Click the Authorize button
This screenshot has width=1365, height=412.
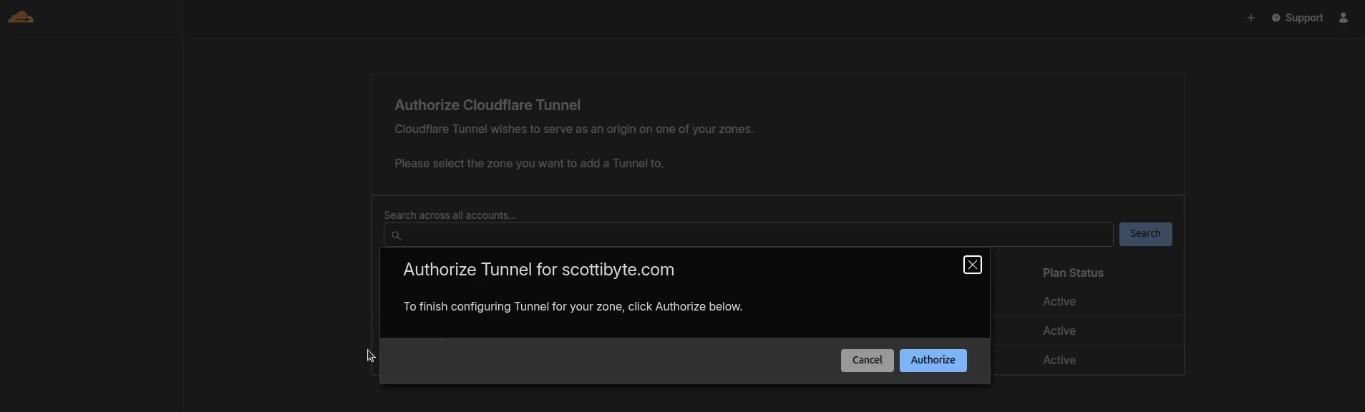[933, 360]
